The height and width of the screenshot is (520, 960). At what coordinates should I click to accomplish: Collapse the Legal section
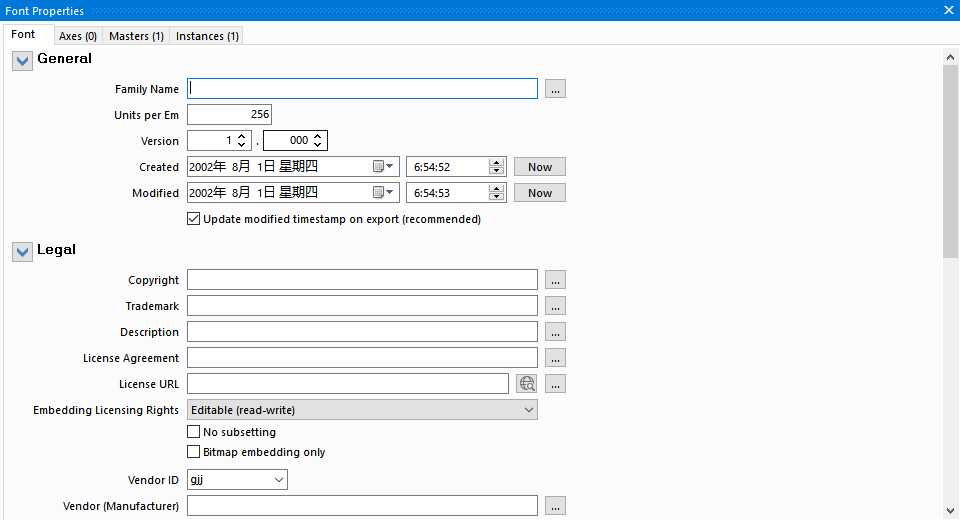(22, 252)
